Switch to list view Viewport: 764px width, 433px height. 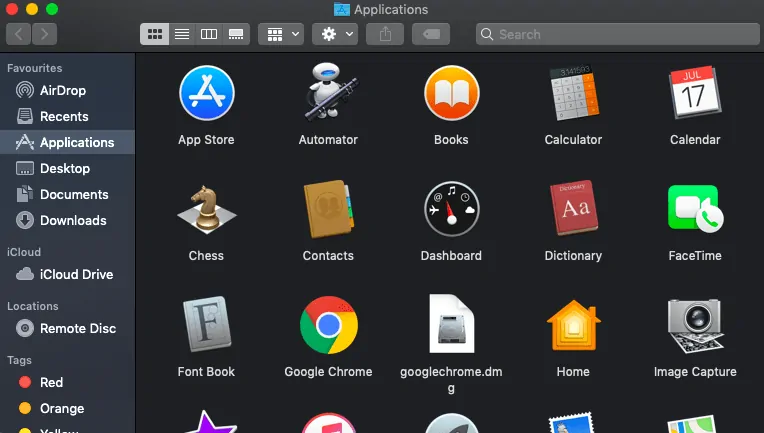182,34
